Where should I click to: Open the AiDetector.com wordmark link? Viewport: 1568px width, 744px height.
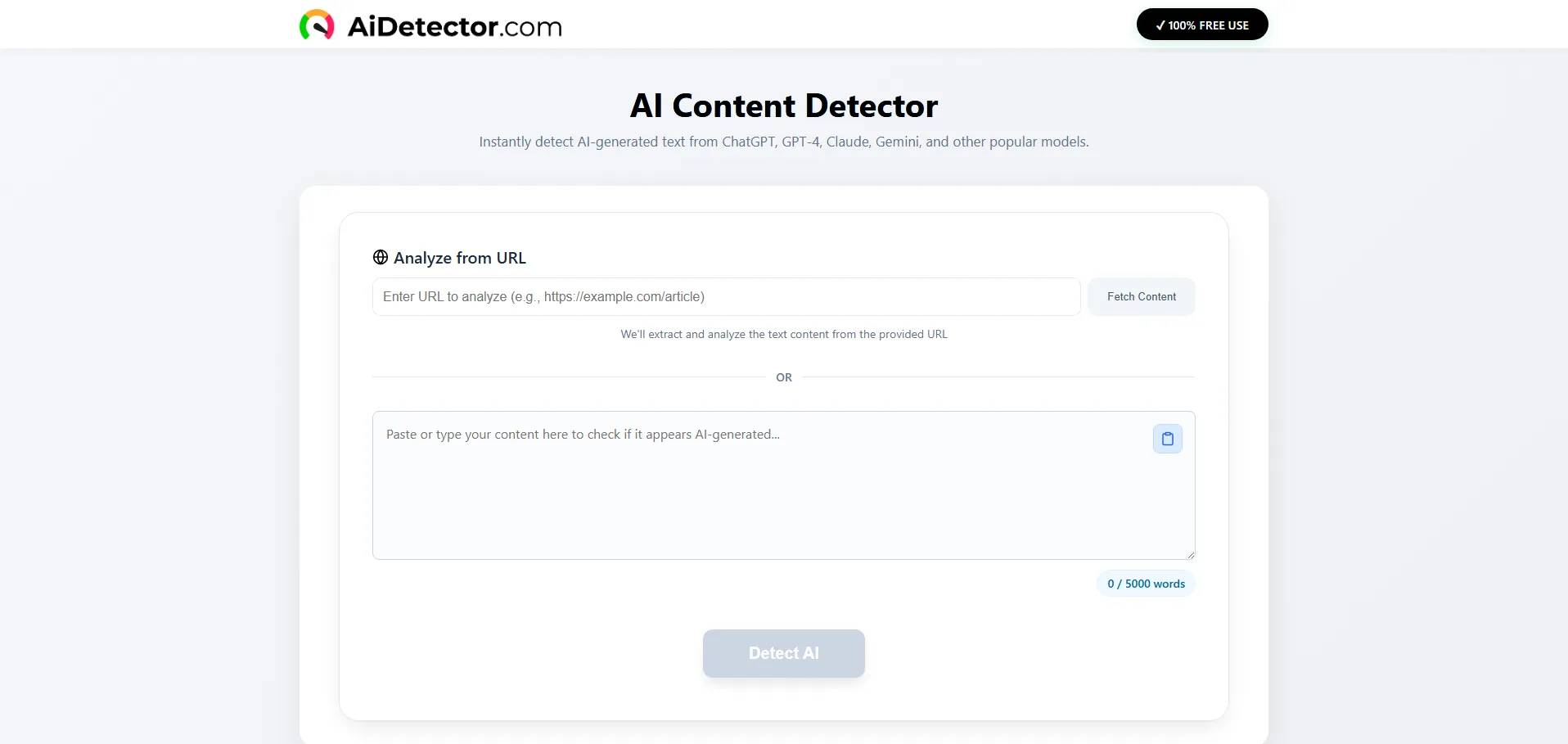(x=454, y=27)
